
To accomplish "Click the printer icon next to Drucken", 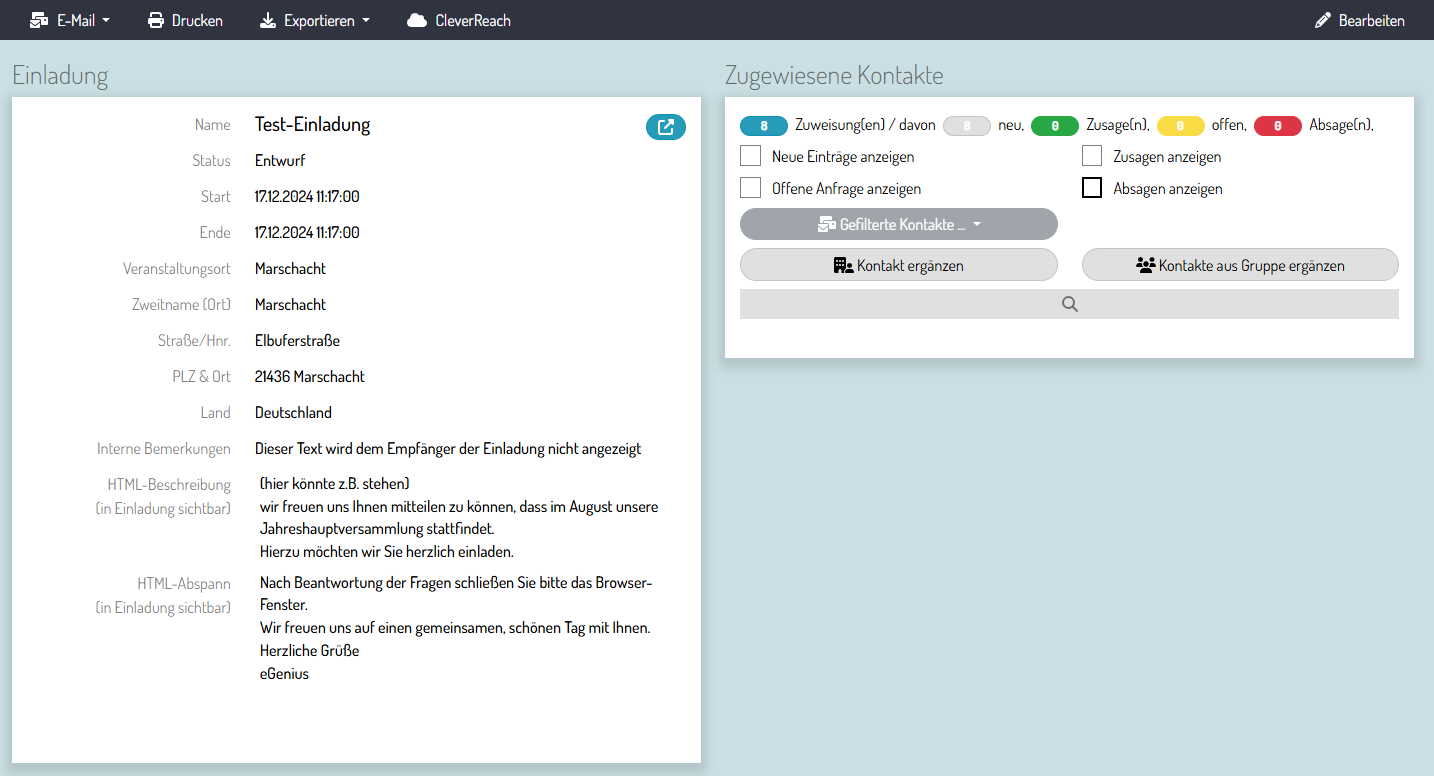I will click(156, 20).
